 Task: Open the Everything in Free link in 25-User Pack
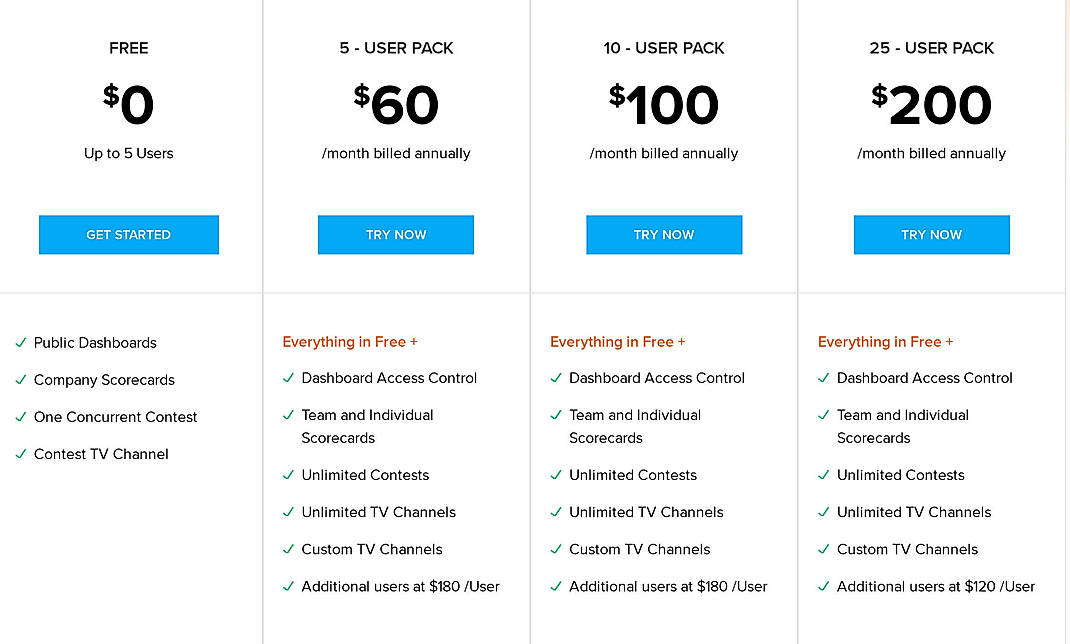pos(885,341)
